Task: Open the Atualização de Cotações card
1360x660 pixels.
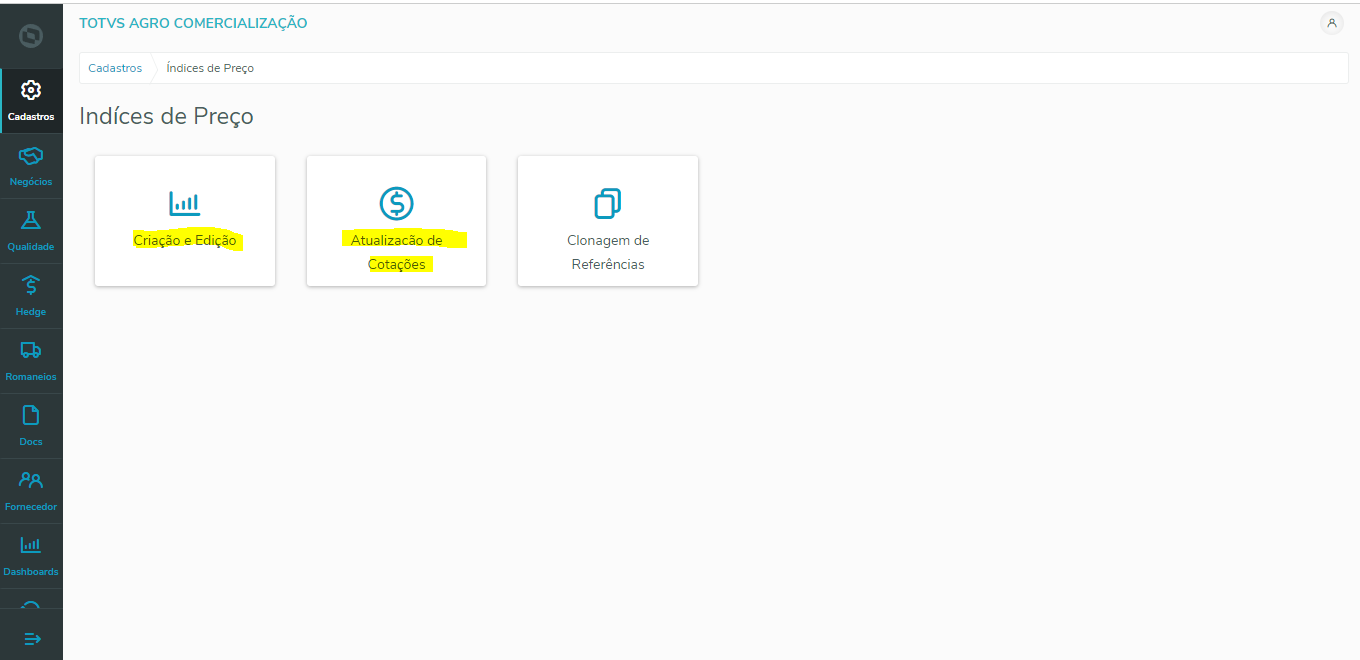Action: tap(396, 221)
